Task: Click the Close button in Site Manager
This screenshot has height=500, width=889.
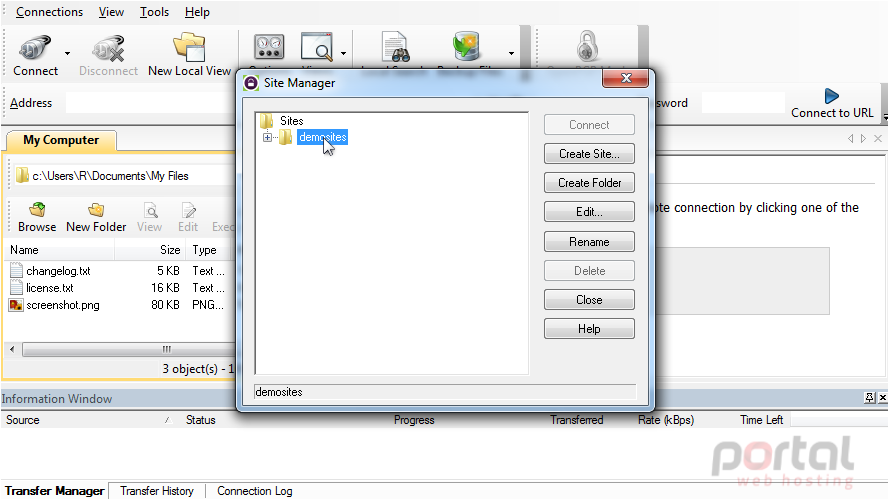Action: [x=589, y=299]
